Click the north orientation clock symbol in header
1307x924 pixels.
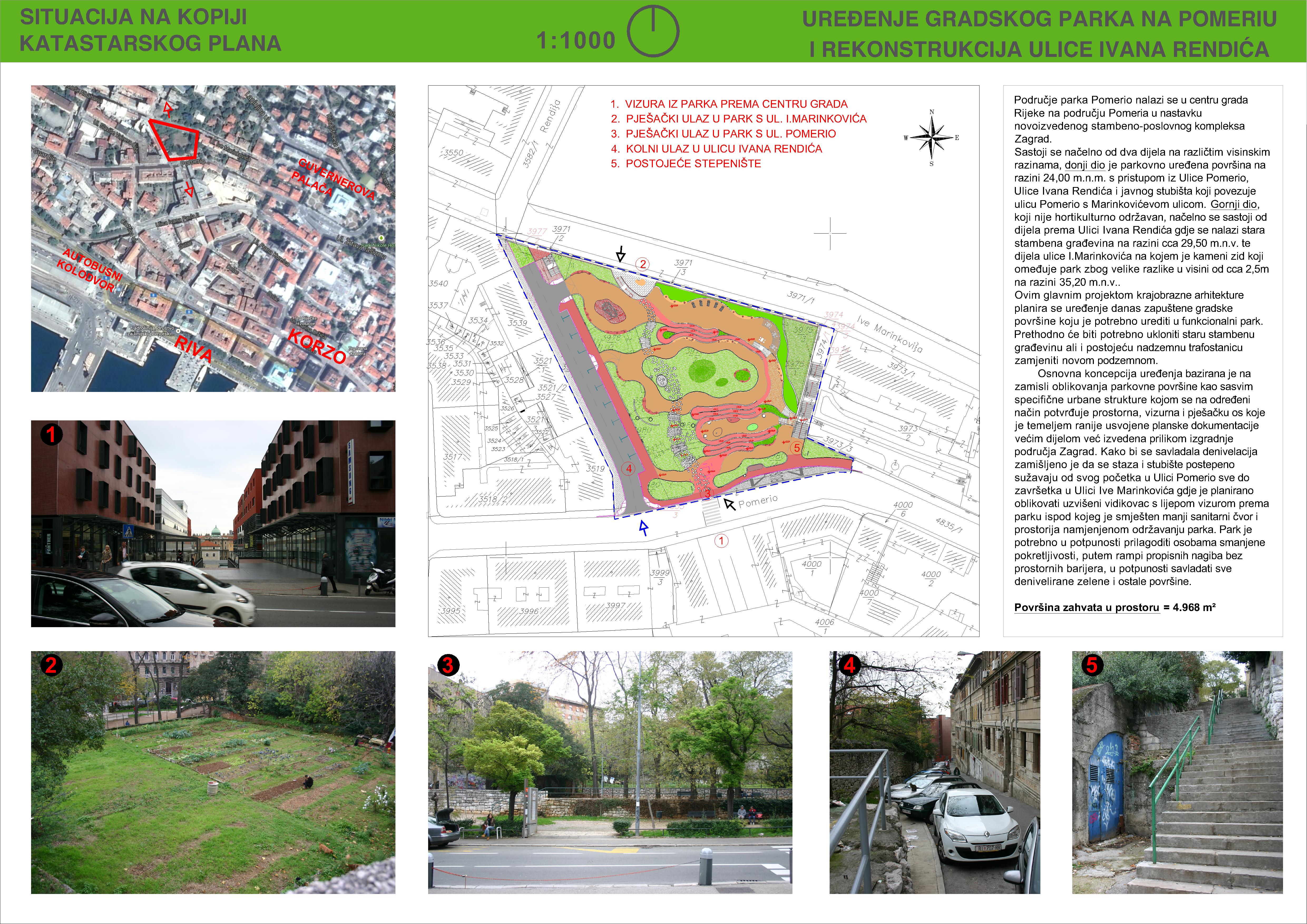(x=653, y=31)
